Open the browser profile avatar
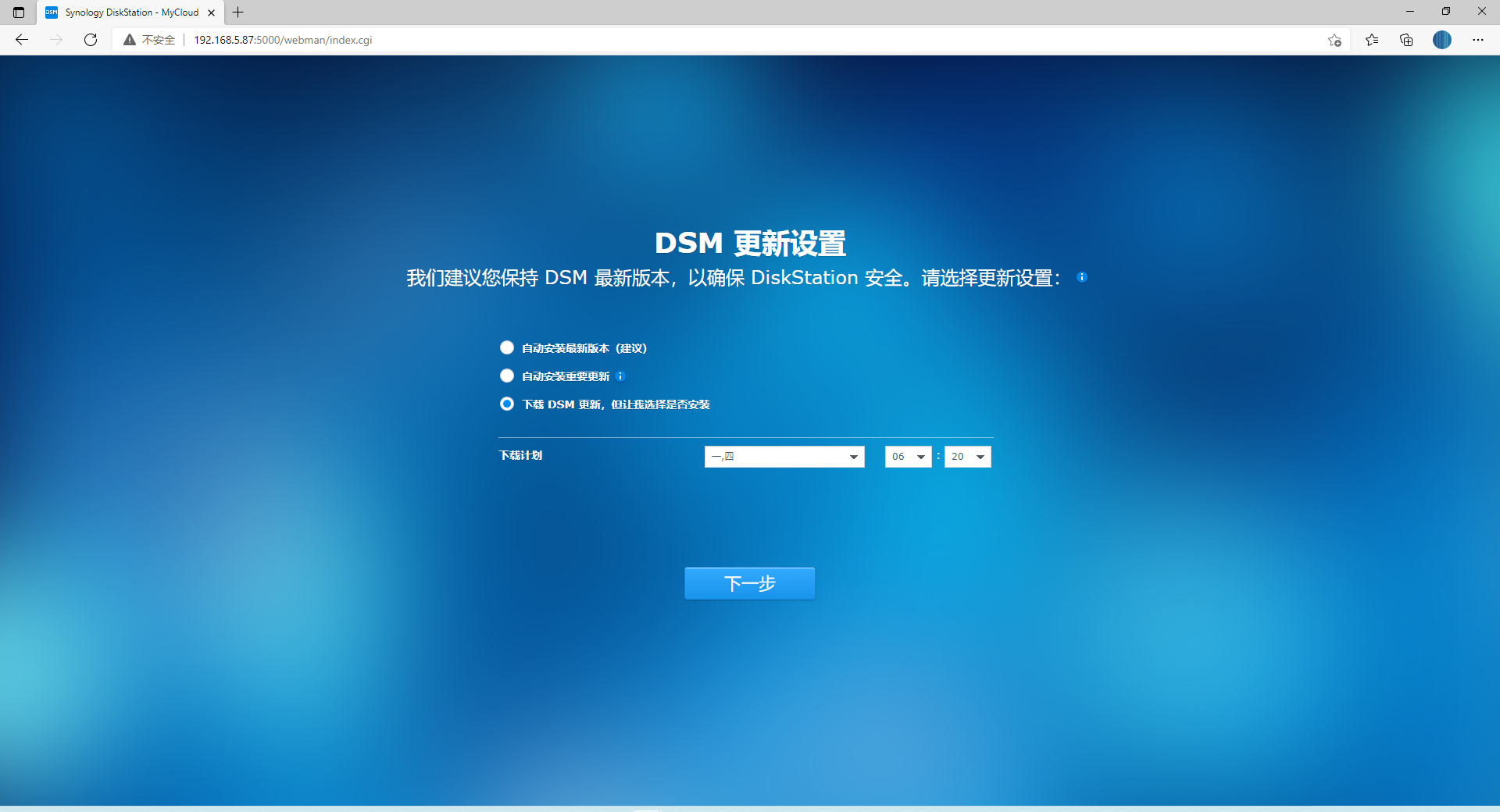The width and height of the screenshot is (1500, 812). coord(1442,40)
